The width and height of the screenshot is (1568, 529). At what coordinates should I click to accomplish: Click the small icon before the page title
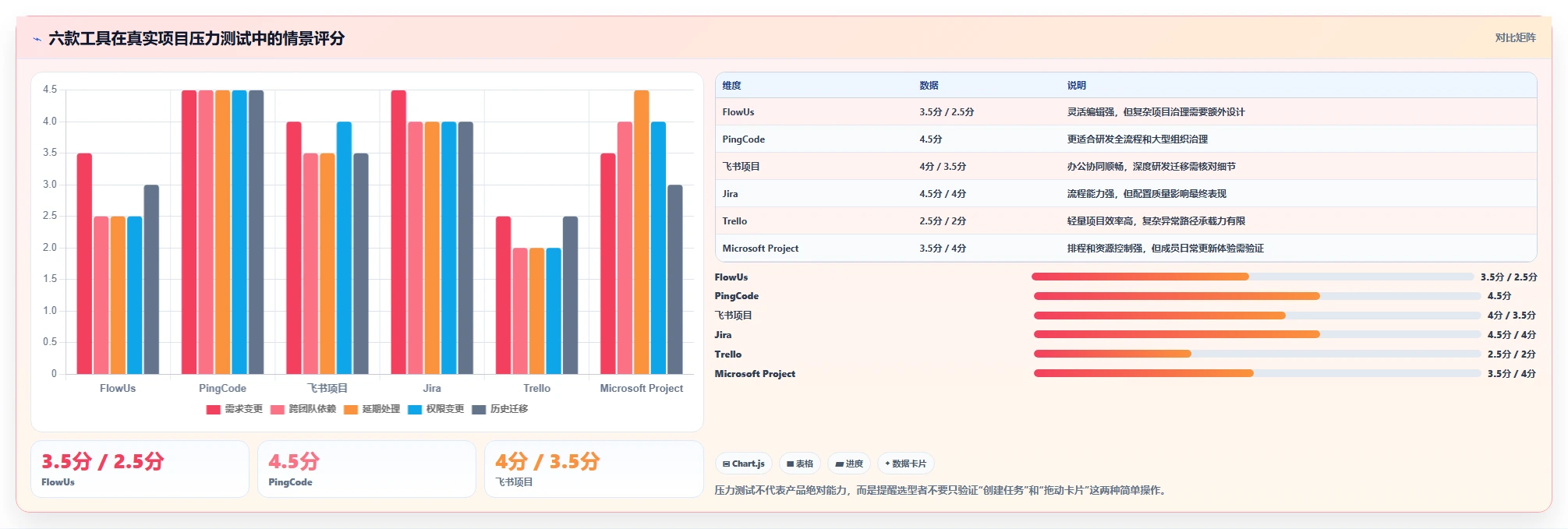(37, 39)
